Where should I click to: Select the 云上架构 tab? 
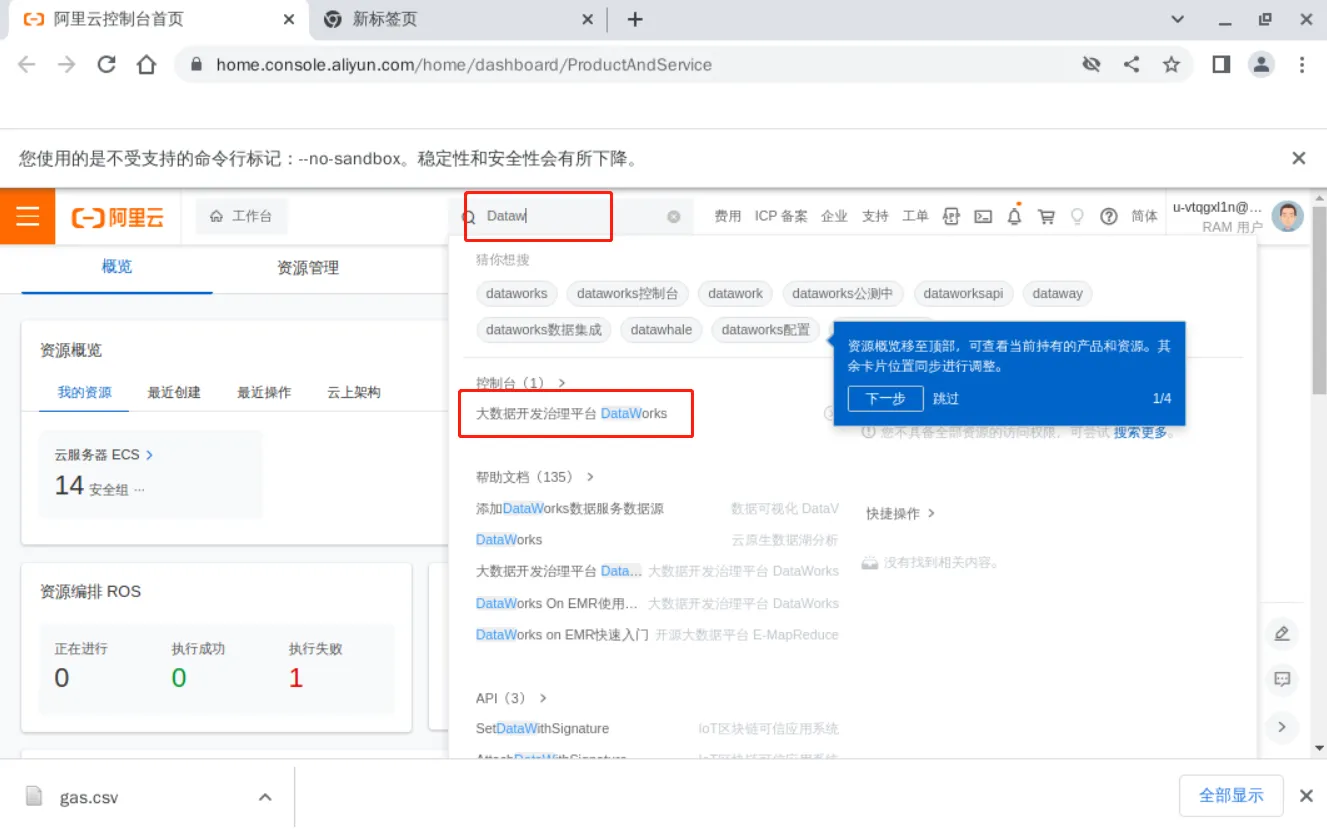[x=354, y=392]
